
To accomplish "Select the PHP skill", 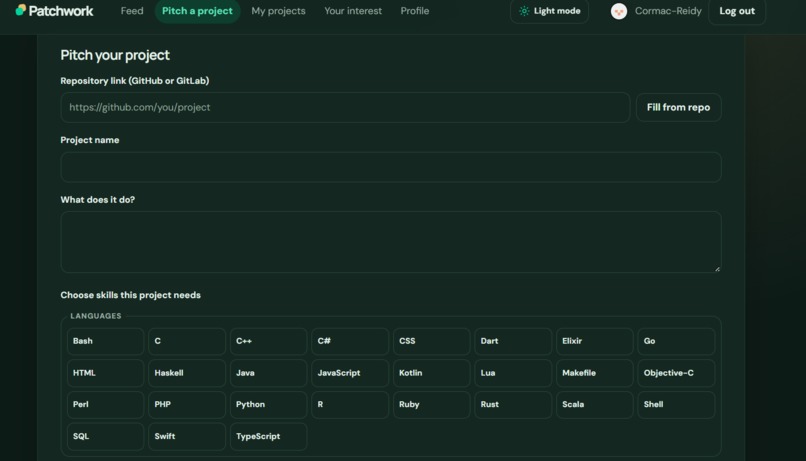I will click(x=187, y=404).
